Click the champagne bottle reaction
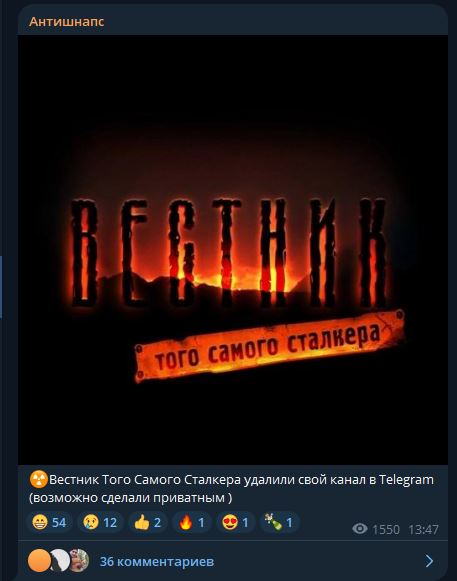Viewport: 457px width, 581px height. pos(279,522)
